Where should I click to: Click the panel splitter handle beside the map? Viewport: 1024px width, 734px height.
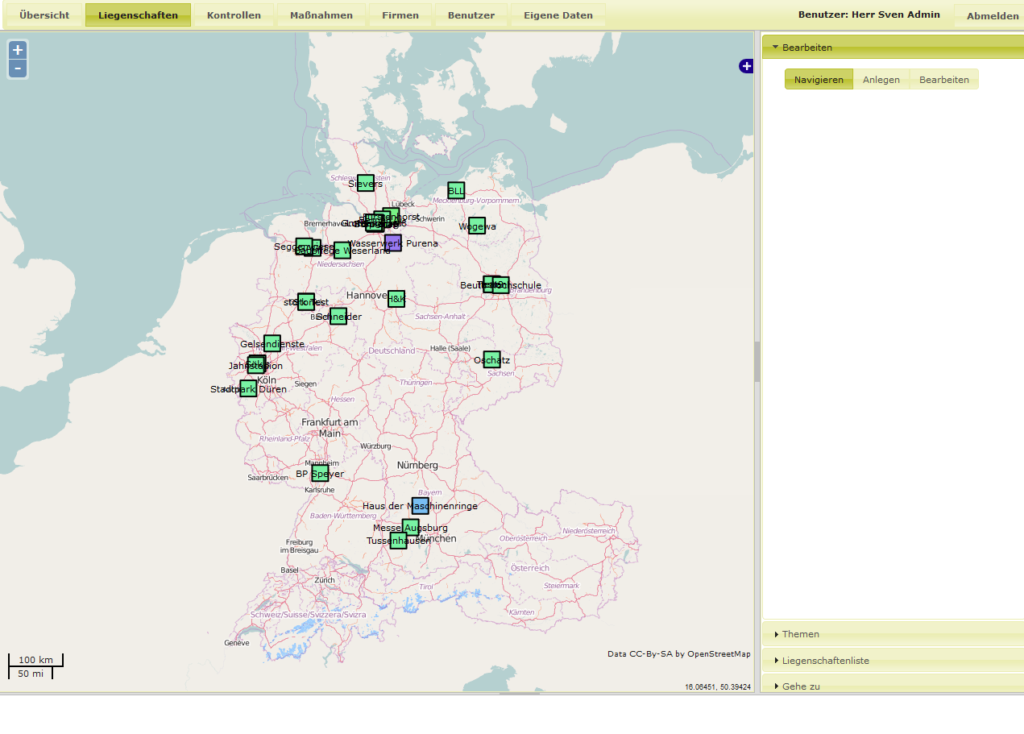(x=757, y=362)
